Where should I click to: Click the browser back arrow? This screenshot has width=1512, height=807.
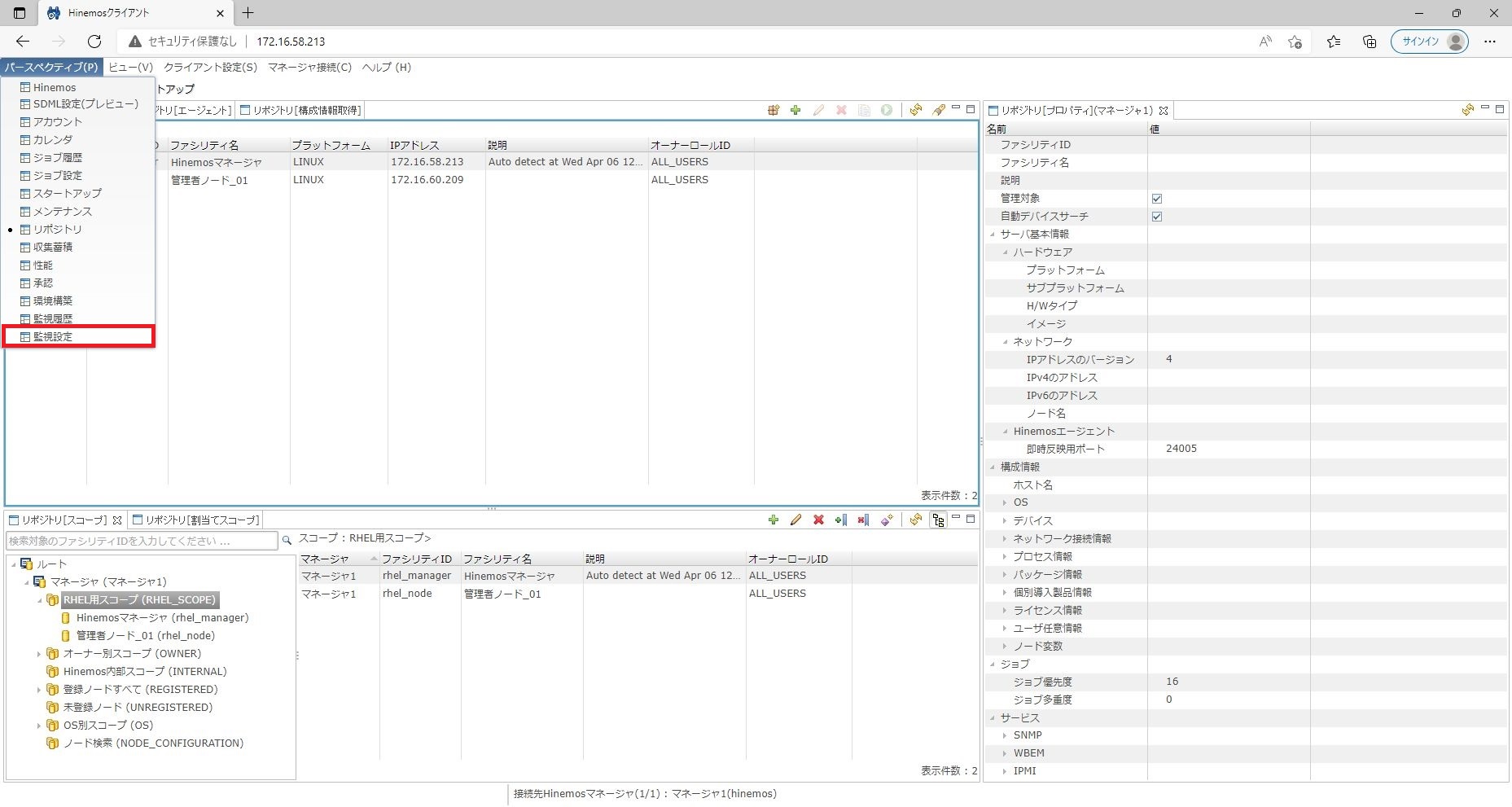pos(23,42)
